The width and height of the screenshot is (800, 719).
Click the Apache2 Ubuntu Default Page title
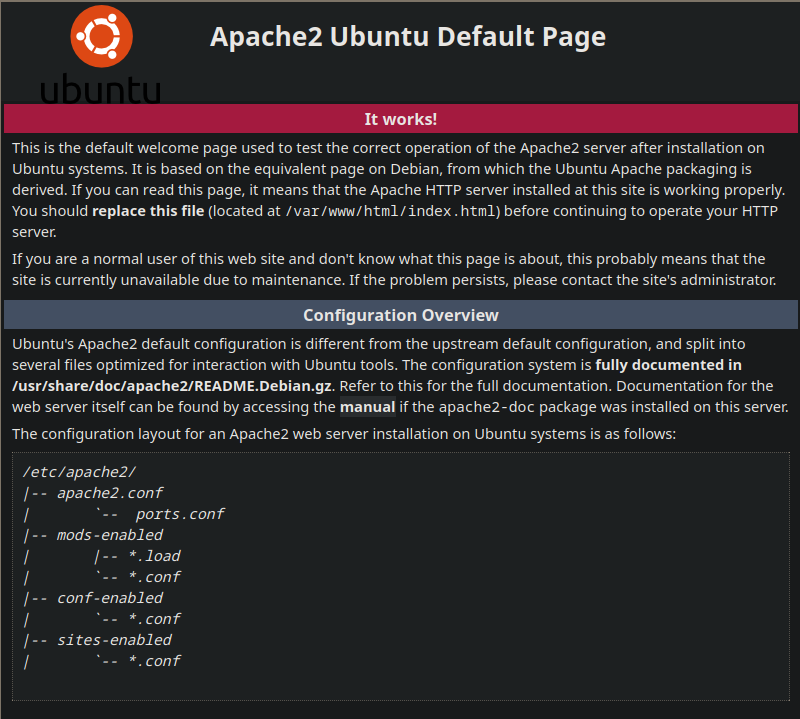pos(407,37)
